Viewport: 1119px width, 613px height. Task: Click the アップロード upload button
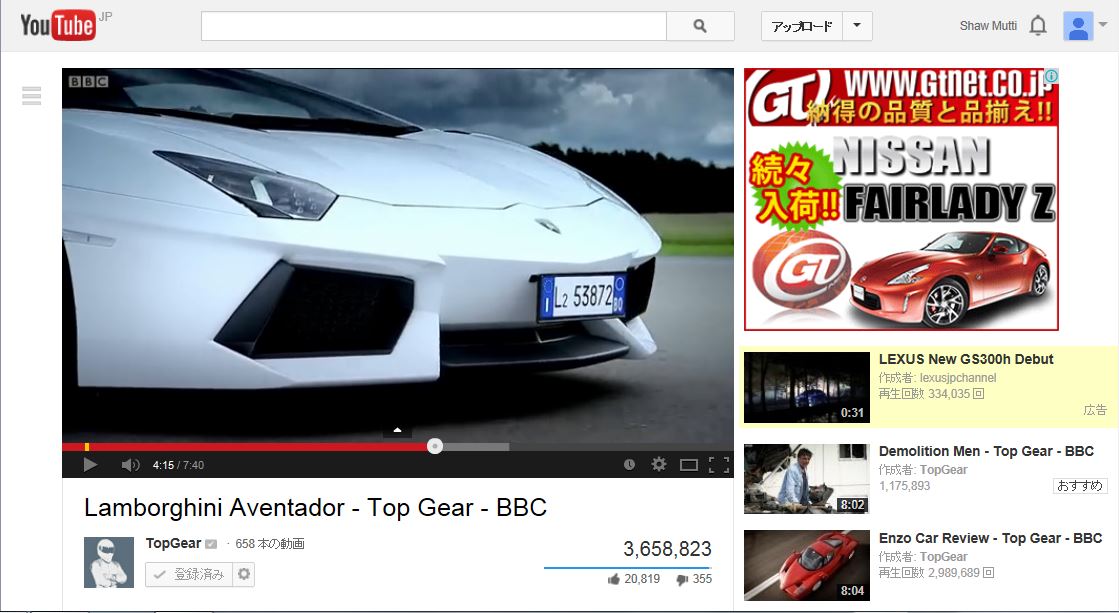[x=802, y=26]
